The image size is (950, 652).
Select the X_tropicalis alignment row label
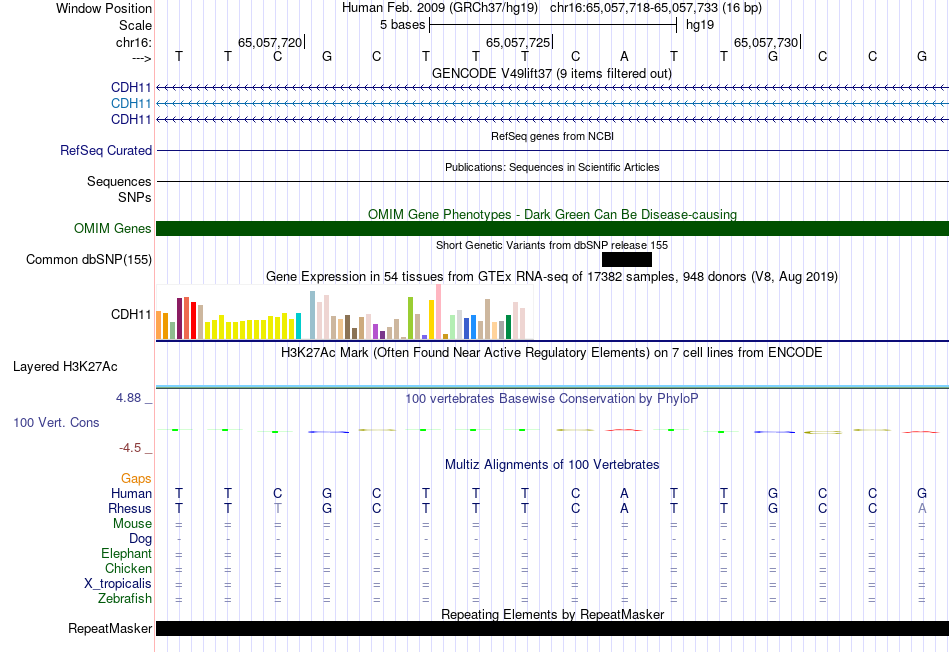click(118, 584)
